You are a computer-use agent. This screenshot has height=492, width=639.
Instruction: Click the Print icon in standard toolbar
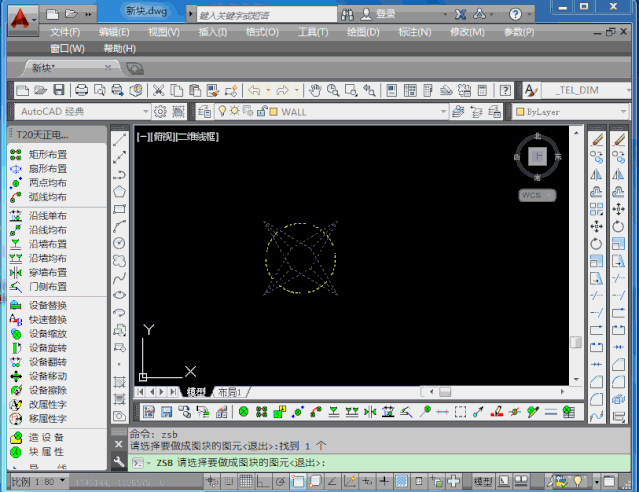click(x=82, y=90)
